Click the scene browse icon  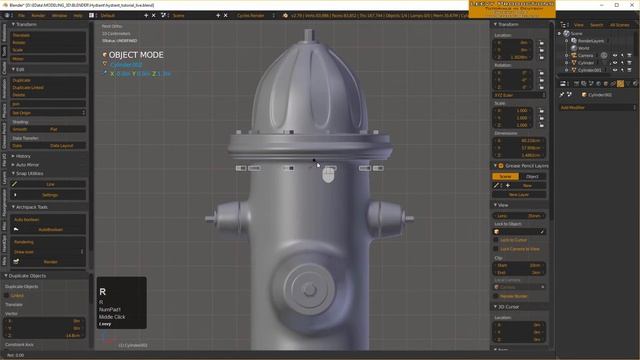point(164,16)
